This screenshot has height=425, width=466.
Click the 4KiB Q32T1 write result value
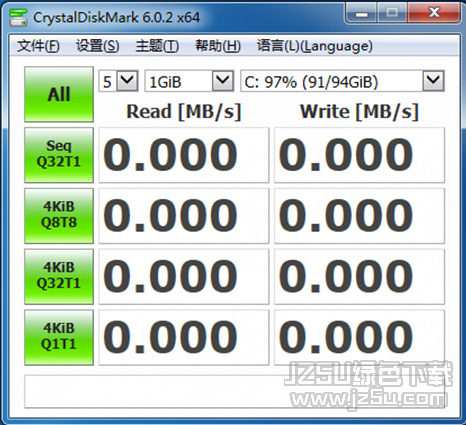coord(359,276)
